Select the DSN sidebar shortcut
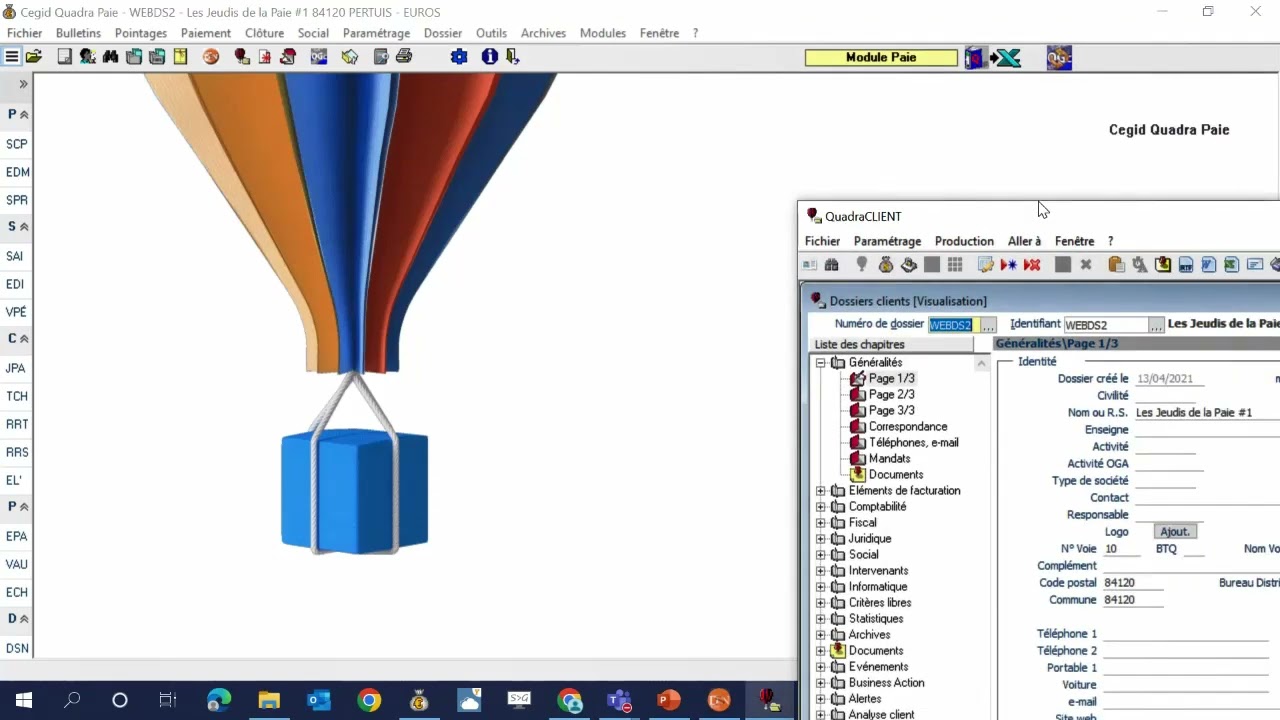The image size is (1280, 720). pos(17,648)
